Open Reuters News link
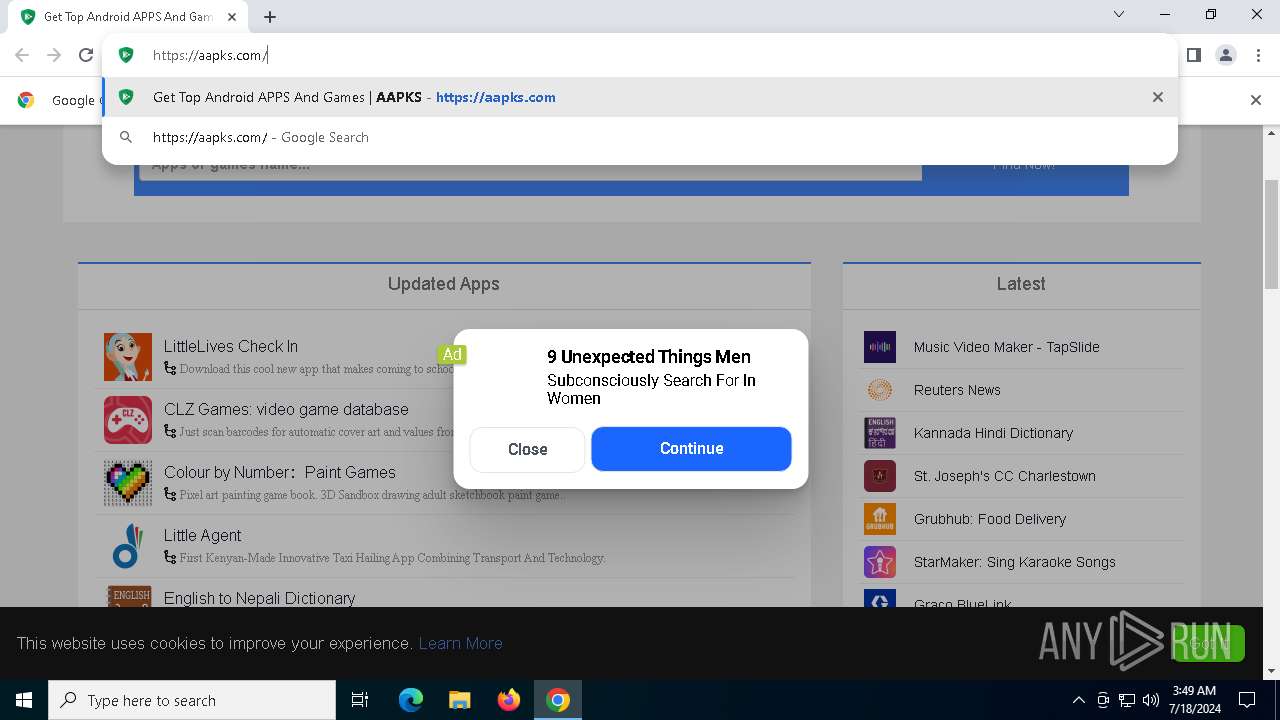 957,390
